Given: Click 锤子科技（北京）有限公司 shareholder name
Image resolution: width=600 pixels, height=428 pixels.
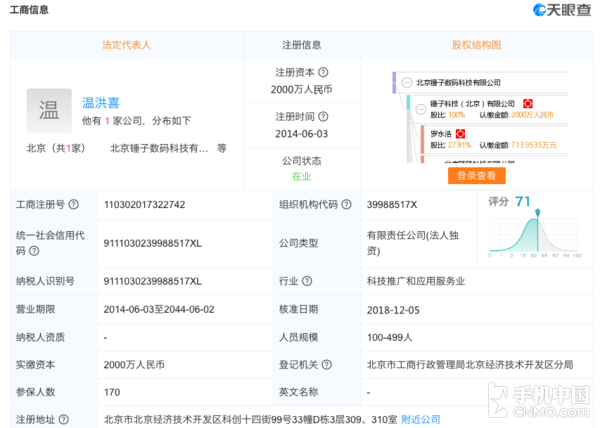Looking at the screenshot, I should (x=472, y=103).
